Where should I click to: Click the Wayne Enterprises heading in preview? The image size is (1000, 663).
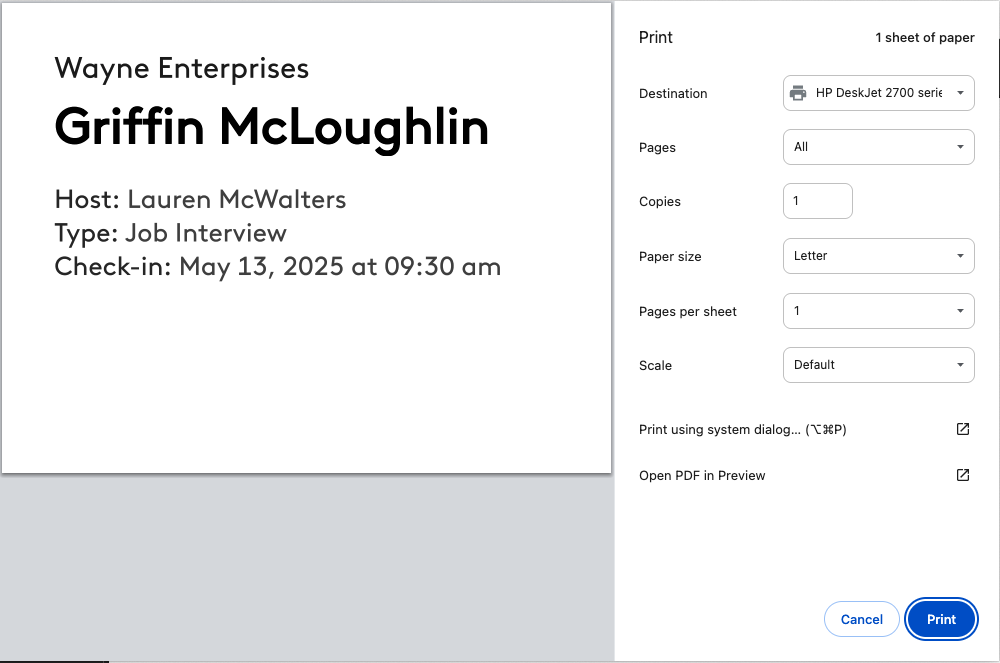coord(182,69)
